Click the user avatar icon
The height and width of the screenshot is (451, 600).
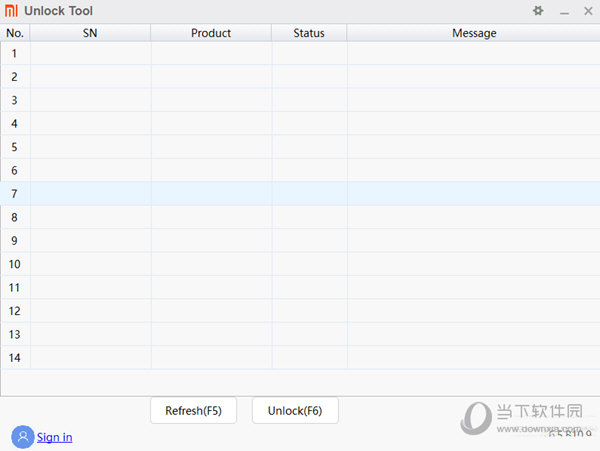[x=22, y=437]
